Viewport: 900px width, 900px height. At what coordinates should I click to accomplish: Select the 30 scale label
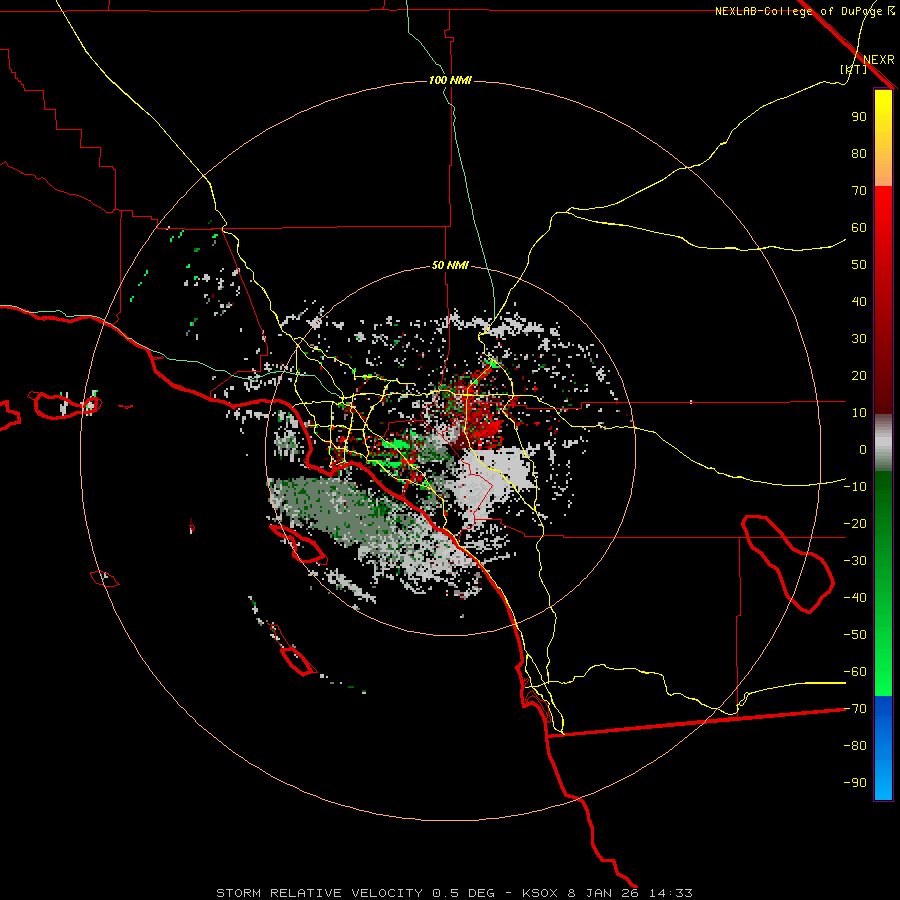859,339
